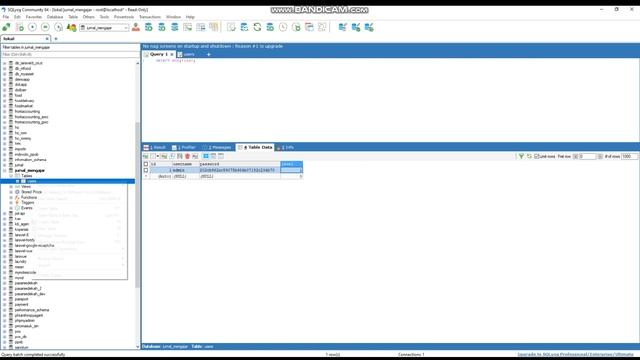The width and height of the screenshot is (640, 360).
Task: Click the No nag screens upgrade banner link
Action: point(213,47)
